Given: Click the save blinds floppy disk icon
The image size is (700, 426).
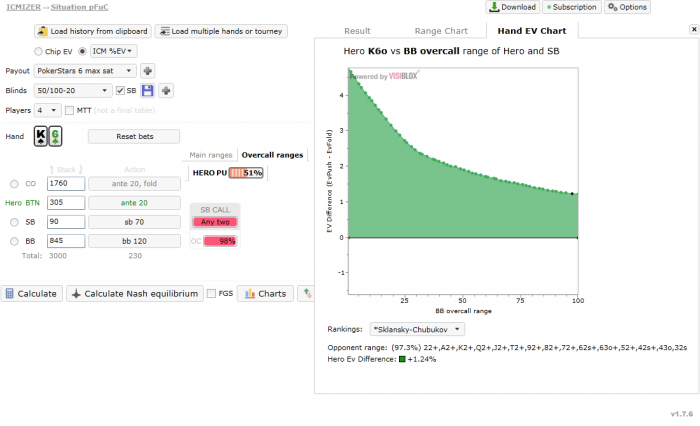Looking at the screenshot, I should [x=147, y=91].
